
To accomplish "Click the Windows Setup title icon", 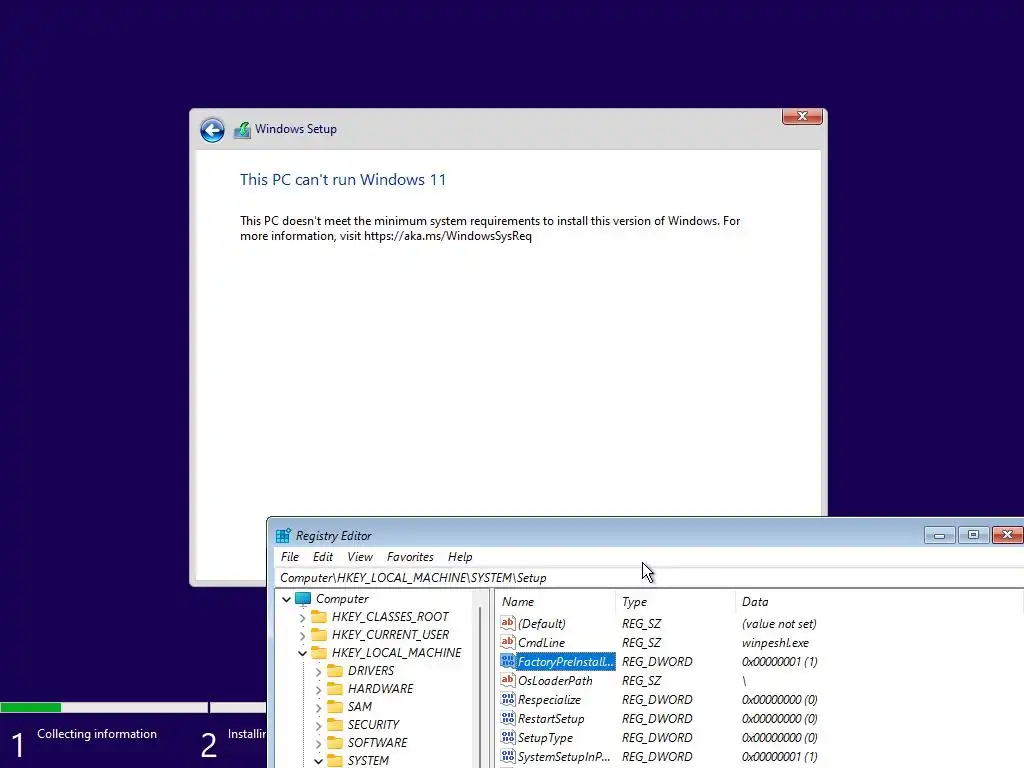I will (x=242, y=130).
